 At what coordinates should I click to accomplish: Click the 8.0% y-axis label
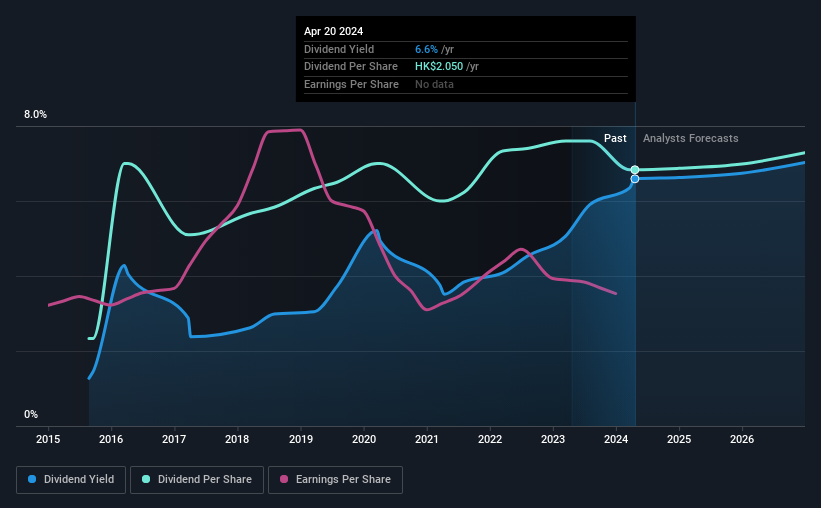pyautogui.click(x=36, y=115)
